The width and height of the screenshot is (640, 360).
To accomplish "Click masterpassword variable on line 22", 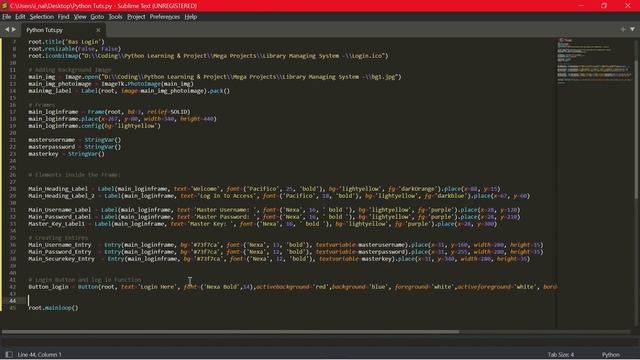I will (x=51, y=147).
